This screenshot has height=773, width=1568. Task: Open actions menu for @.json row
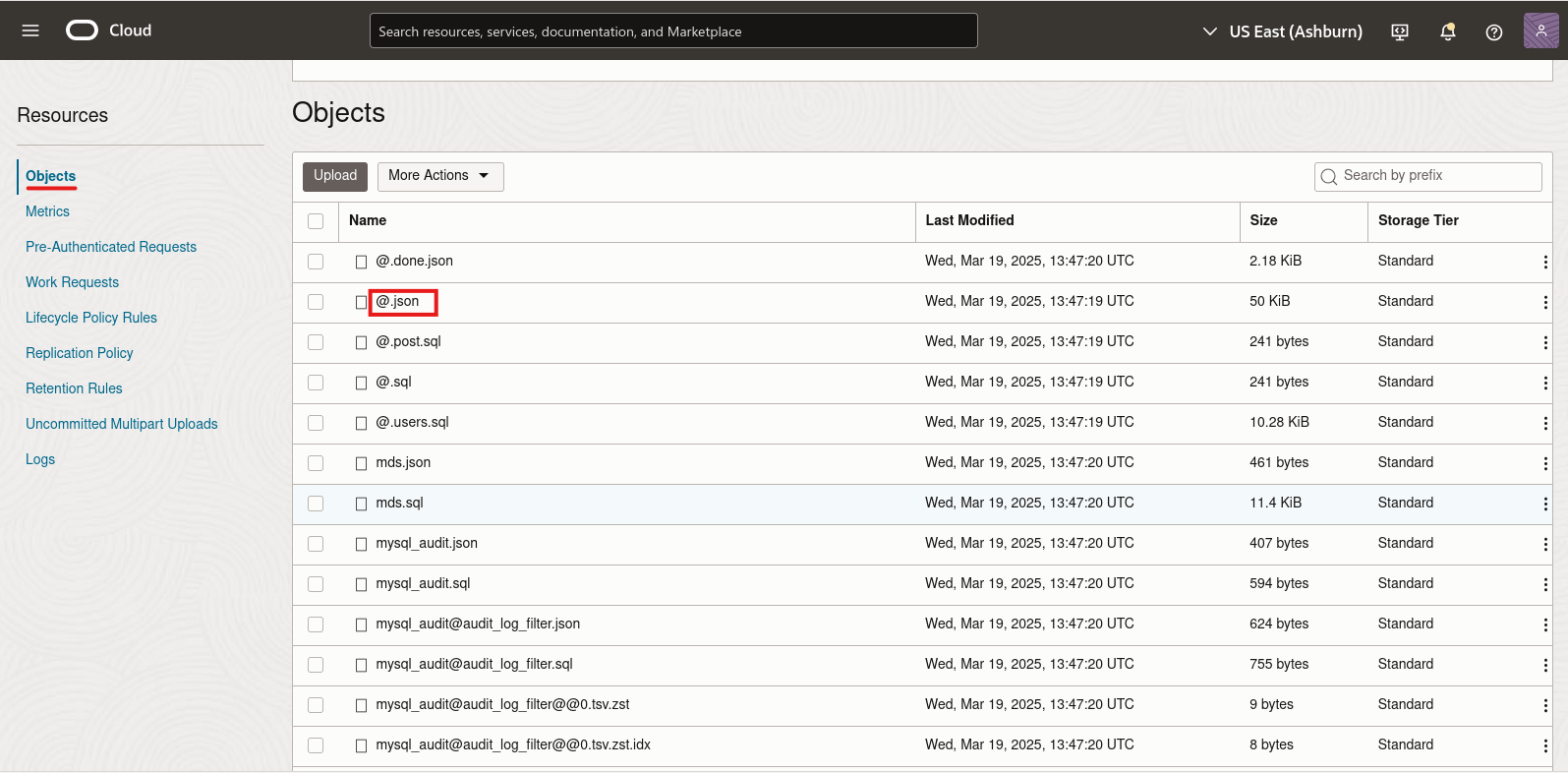tap(1545, 302)
